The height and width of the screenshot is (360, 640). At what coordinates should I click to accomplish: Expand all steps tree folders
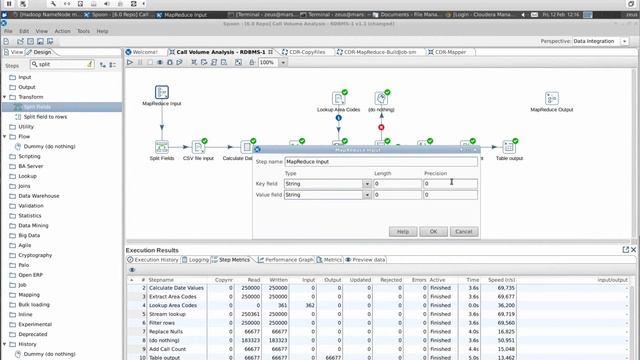tap(103, 64)
